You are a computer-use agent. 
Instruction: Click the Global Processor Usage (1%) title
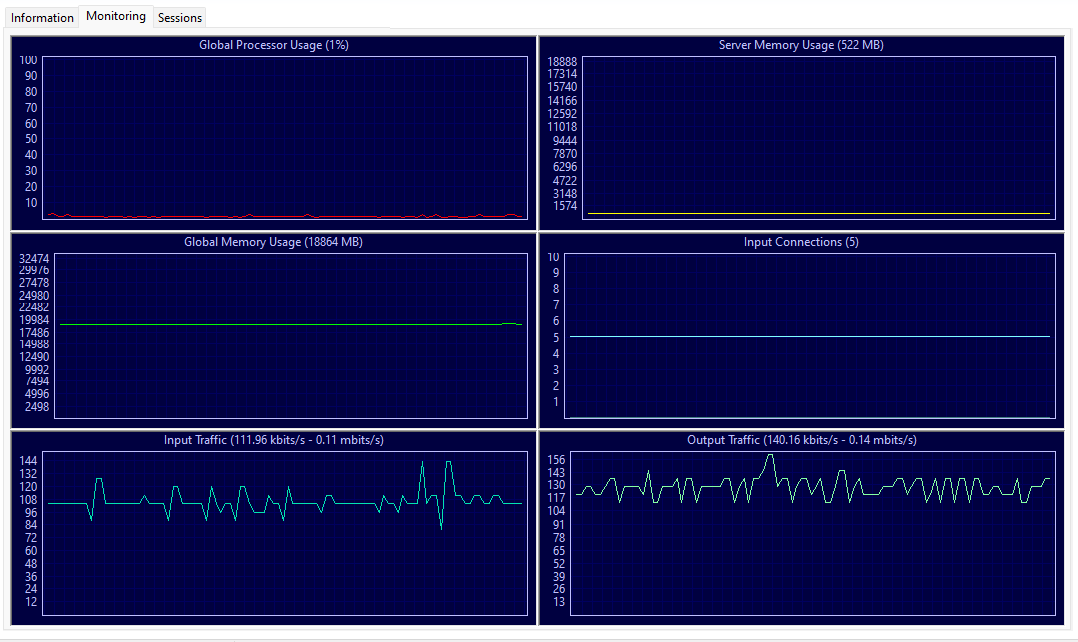pyautogui.click(x=273, y=44)
